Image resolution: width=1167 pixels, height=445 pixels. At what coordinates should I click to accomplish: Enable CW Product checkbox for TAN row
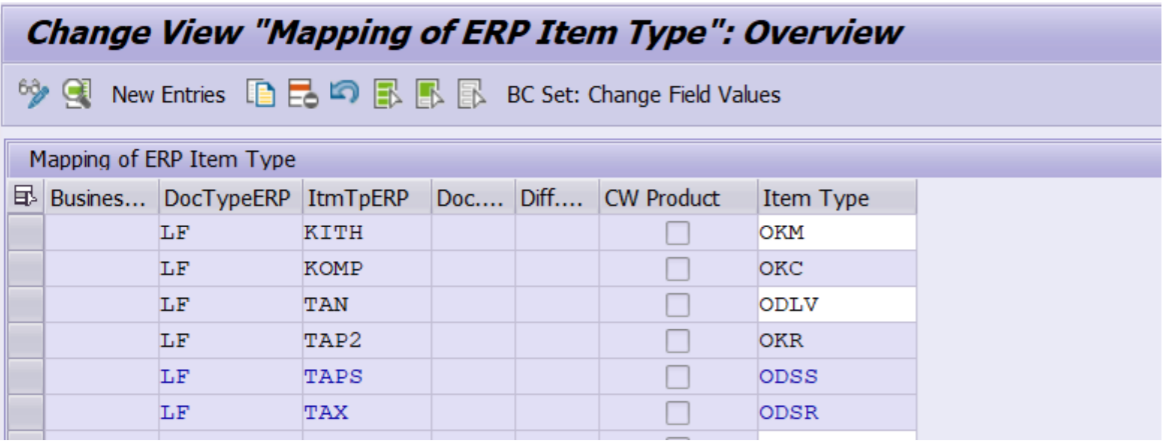[x=678, y=305]
